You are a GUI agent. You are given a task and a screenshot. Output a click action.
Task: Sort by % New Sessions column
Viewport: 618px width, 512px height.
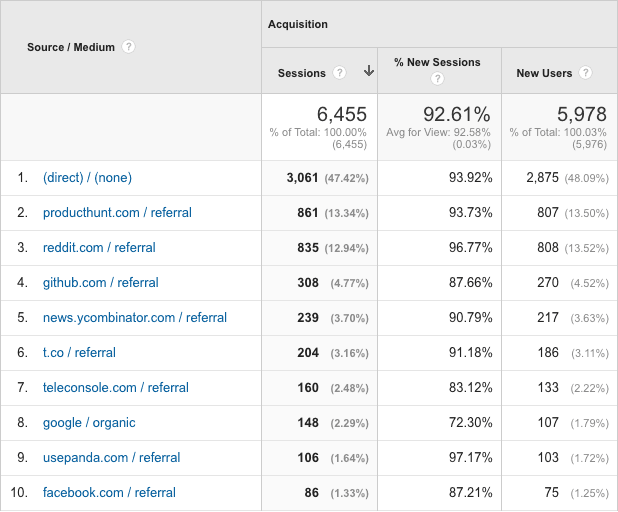(437, 62)
